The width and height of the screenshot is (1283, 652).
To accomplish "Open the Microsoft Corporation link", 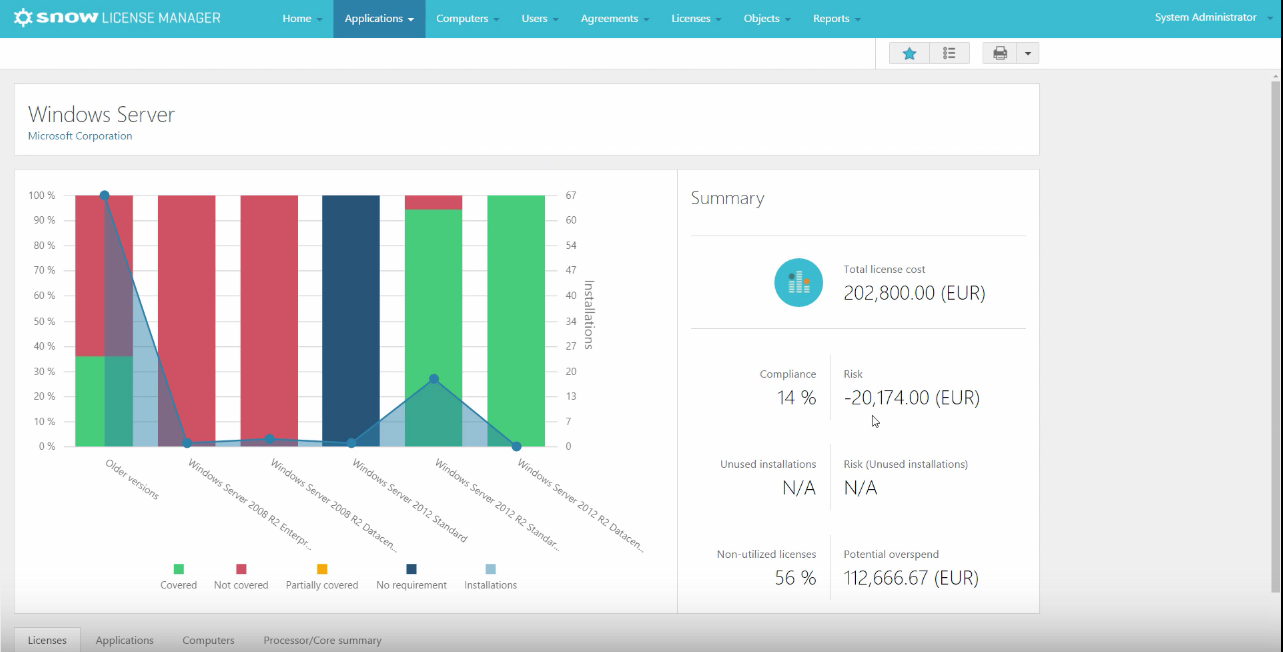I will click(80, 136).
